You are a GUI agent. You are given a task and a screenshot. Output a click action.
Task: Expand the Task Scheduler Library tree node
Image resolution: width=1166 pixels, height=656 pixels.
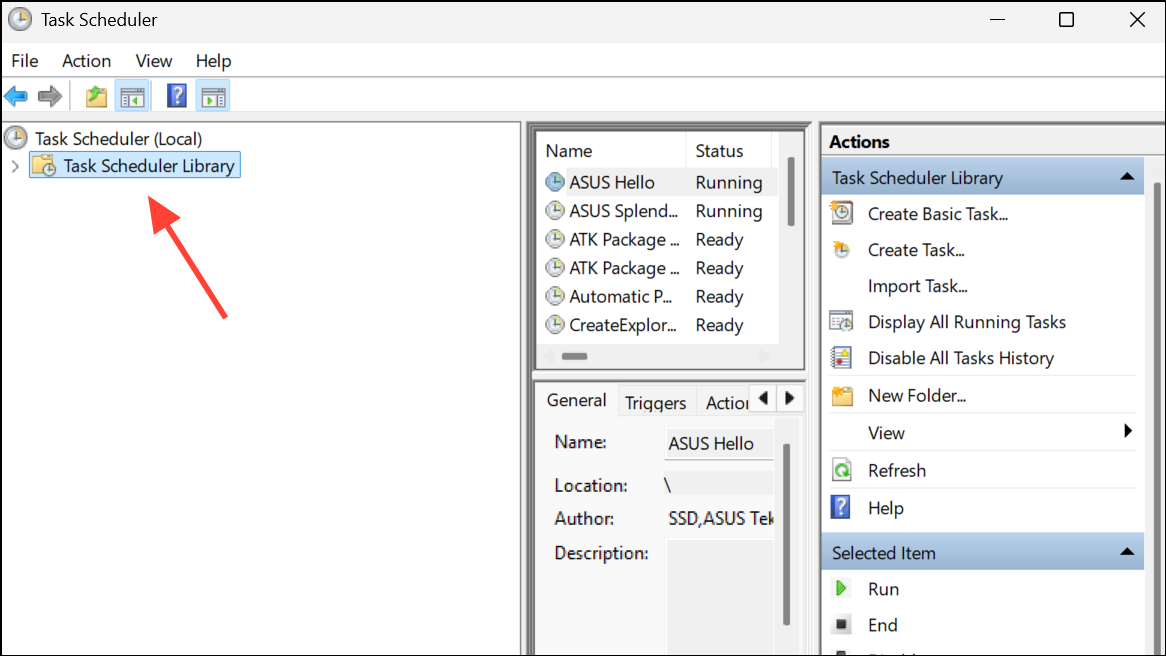tap(15, 166)
